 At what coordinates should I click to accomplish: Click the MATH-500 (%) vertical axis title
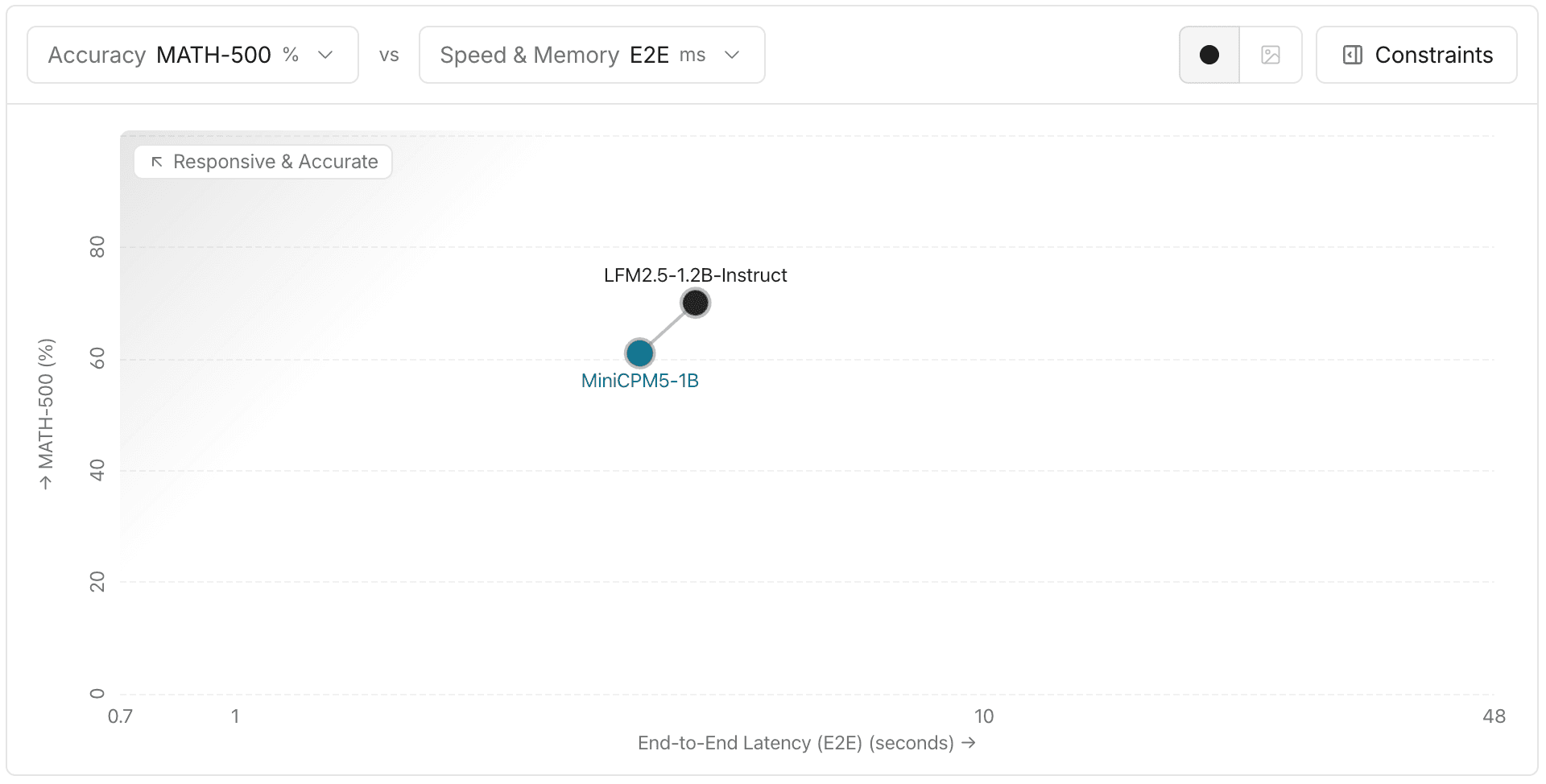tap(46, 403)
